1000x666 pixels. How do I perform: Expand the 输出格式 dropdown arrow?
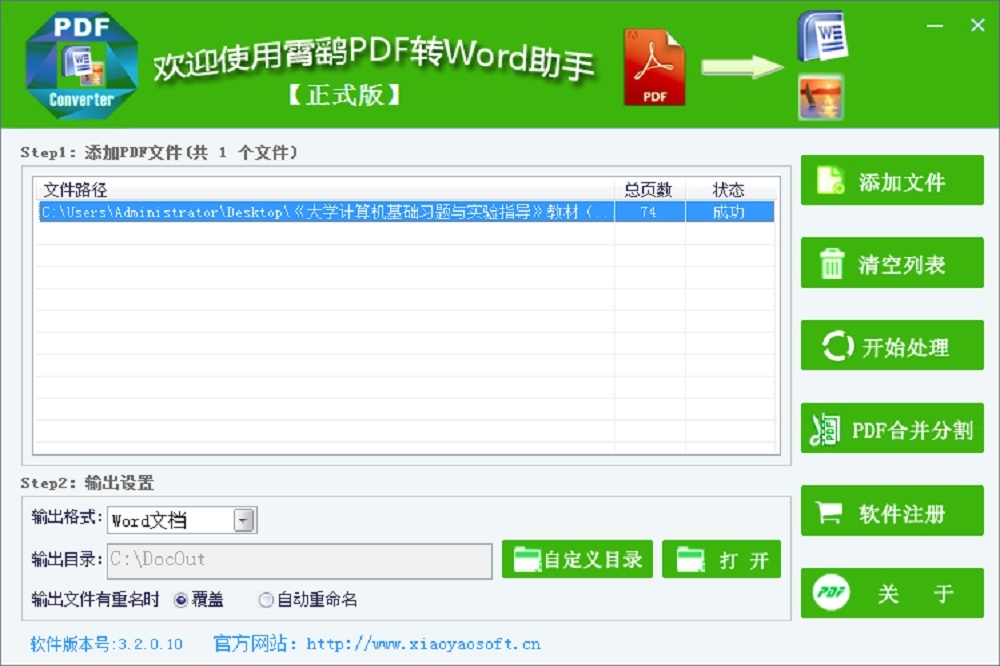[x=244, y=520]
